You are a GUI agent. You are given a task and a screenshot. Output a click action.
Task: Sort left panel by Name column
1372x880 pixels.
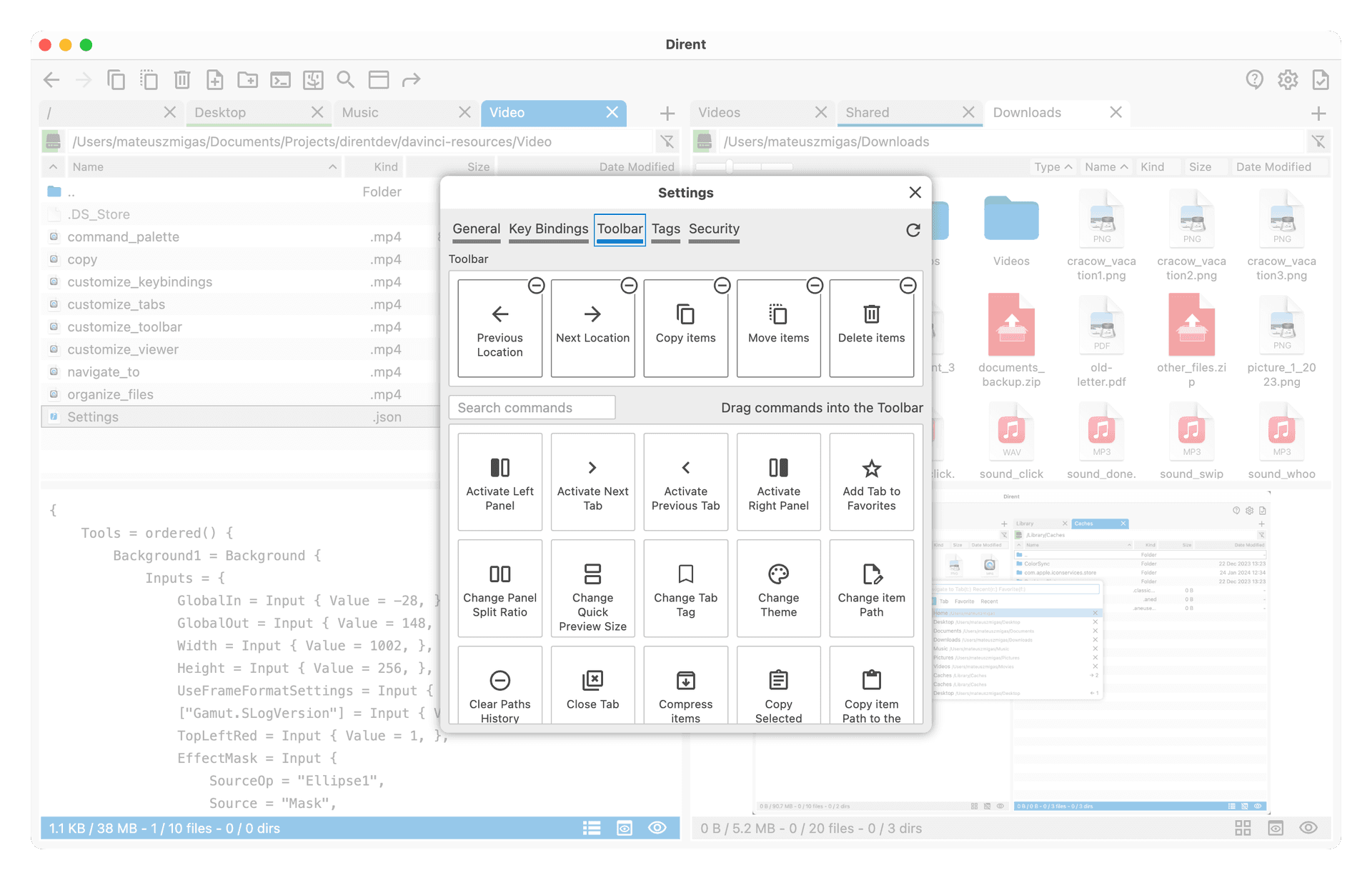click(204, 166)
